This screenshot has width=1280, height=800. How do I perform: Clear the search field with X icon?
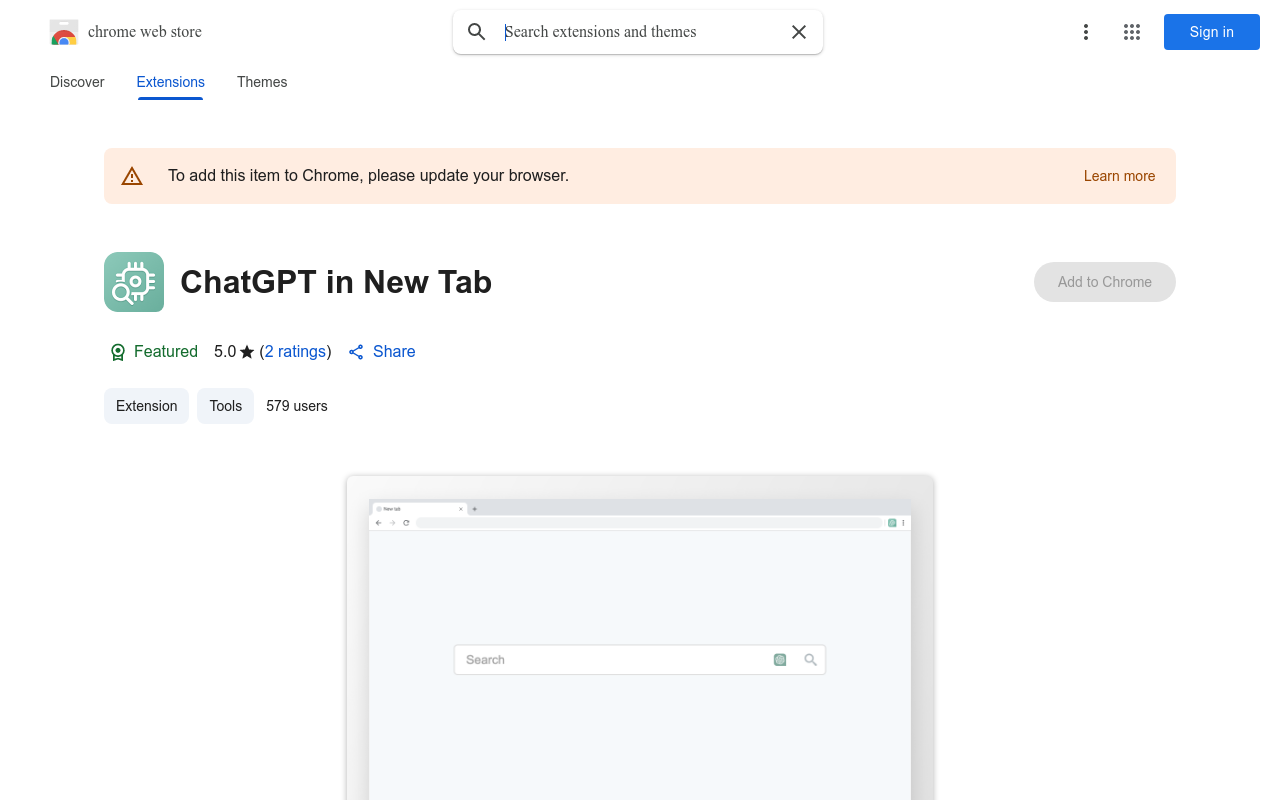click(x=799, y=32)
